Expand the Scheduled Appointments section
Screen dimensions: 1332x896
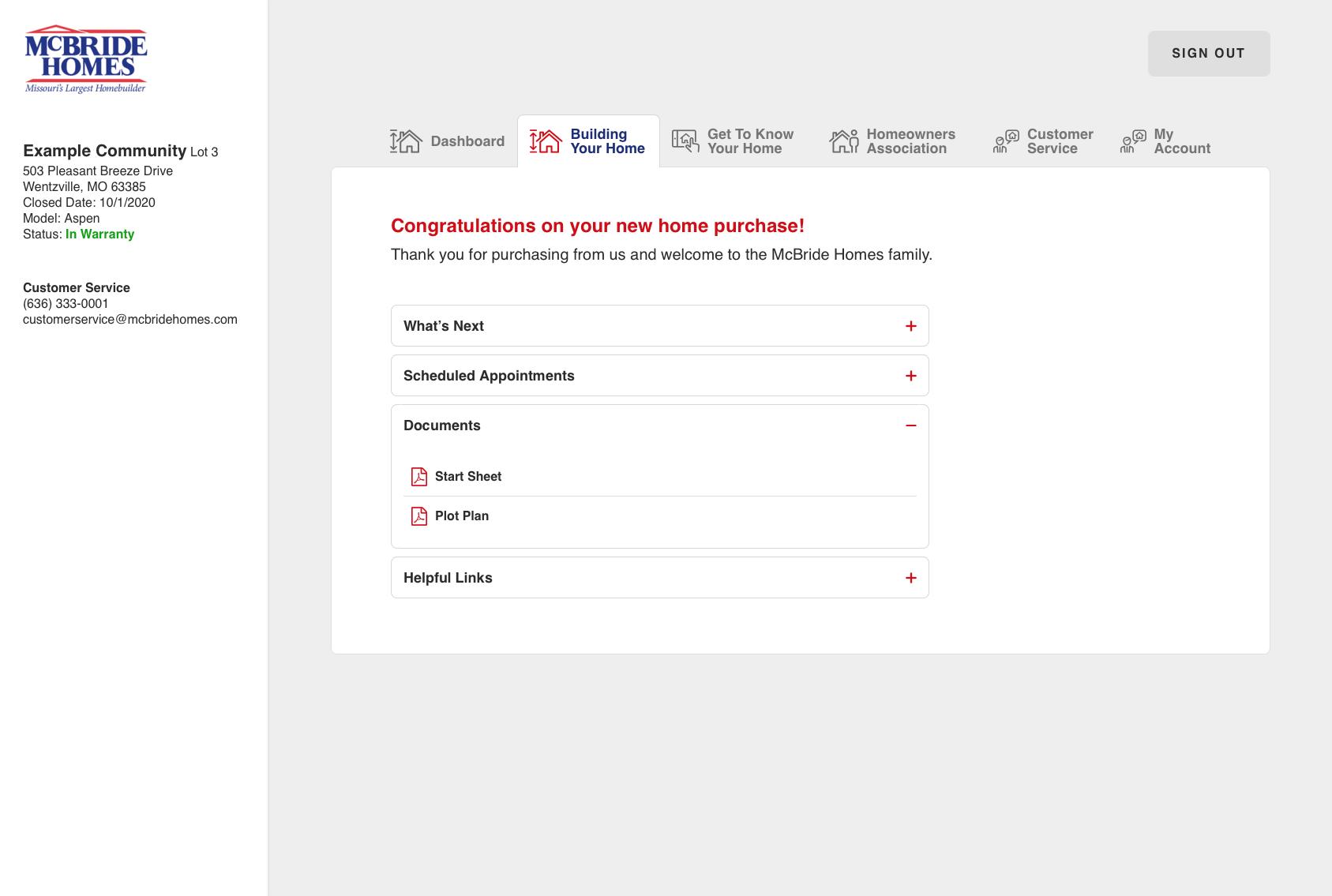[x=660, y=376]
